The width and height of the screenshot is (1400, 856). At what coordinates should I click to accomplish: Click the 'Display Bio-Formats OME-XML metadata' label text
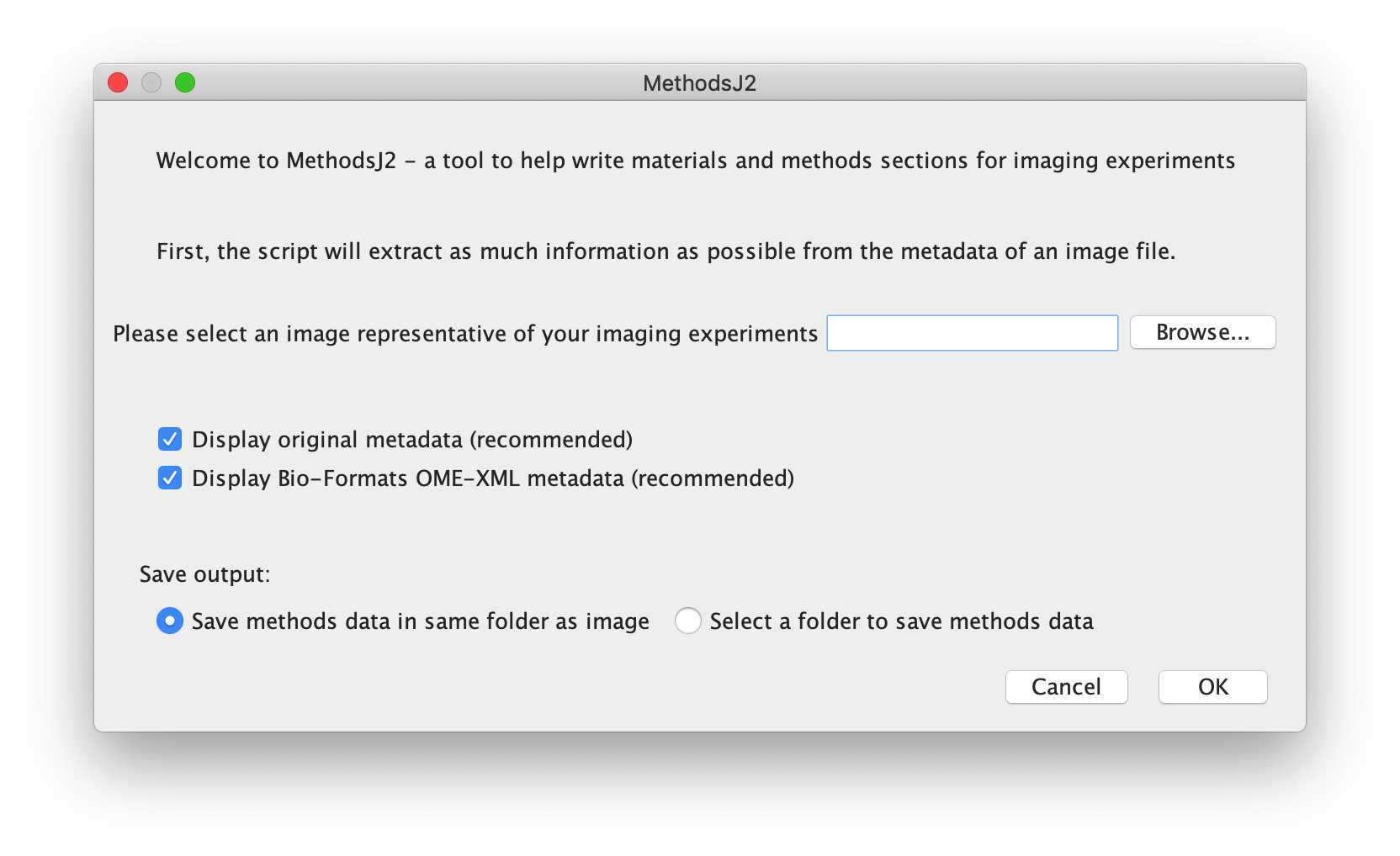[493, 478]
